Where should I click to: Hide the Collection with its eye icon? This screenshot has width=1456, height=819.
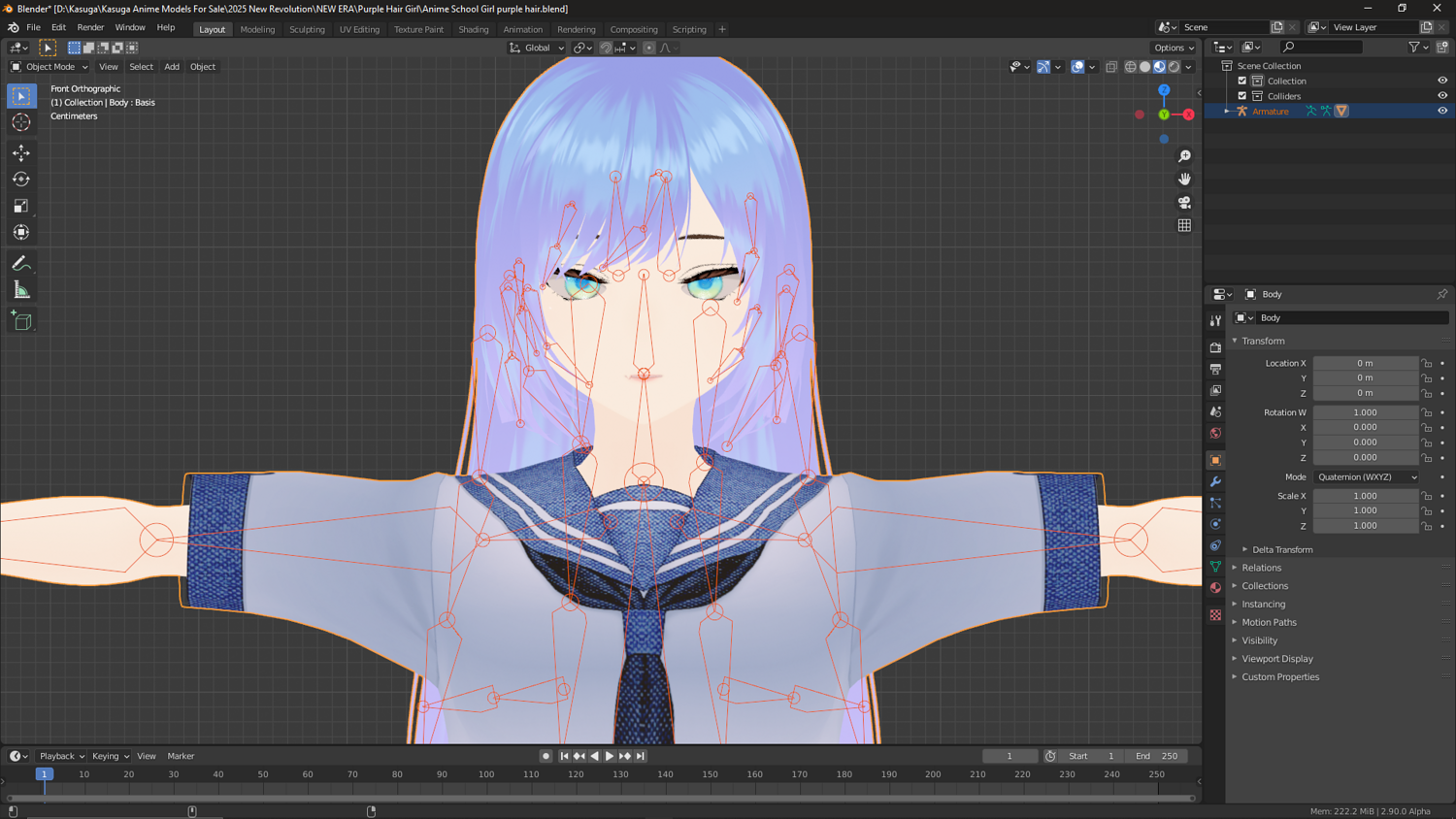click(x=1442, y=81)
